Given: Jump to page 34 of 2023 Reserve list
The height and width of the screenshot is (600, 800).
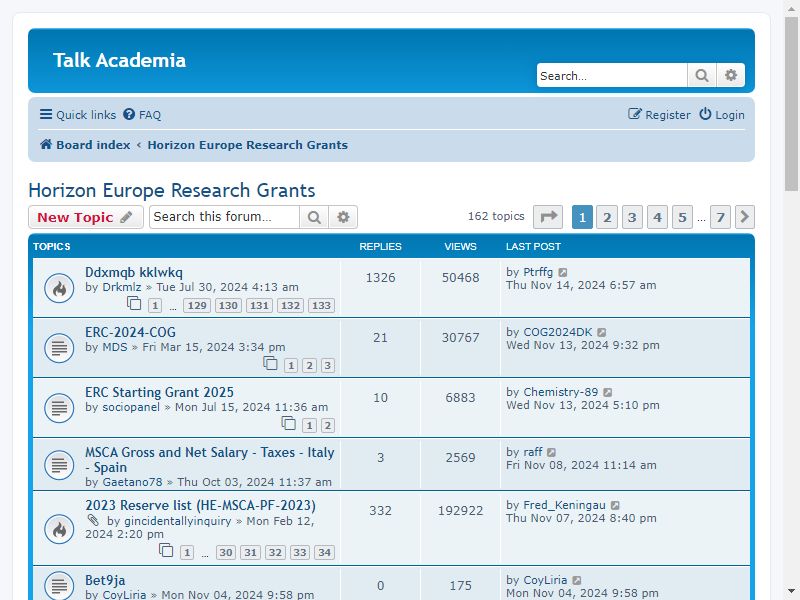Looking at the screenshot, I should tap(324, 553).
